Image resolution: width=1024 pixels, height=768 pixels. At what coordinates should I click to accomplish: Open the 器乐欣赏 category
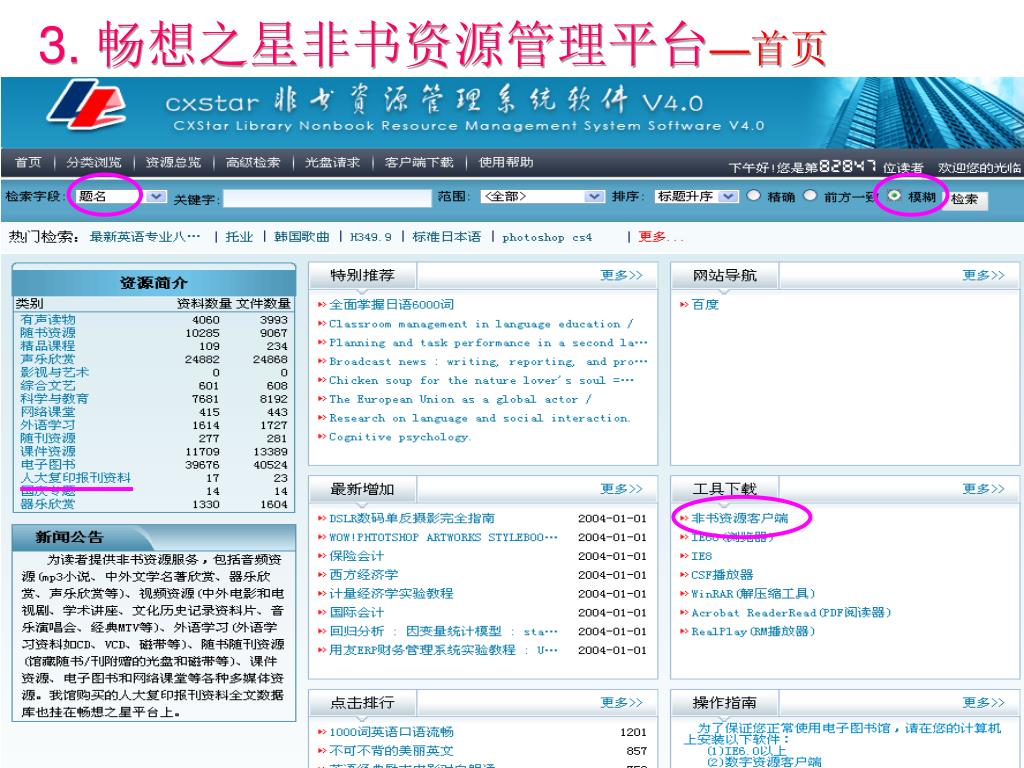pyautogui.click(x=48, y=504)
